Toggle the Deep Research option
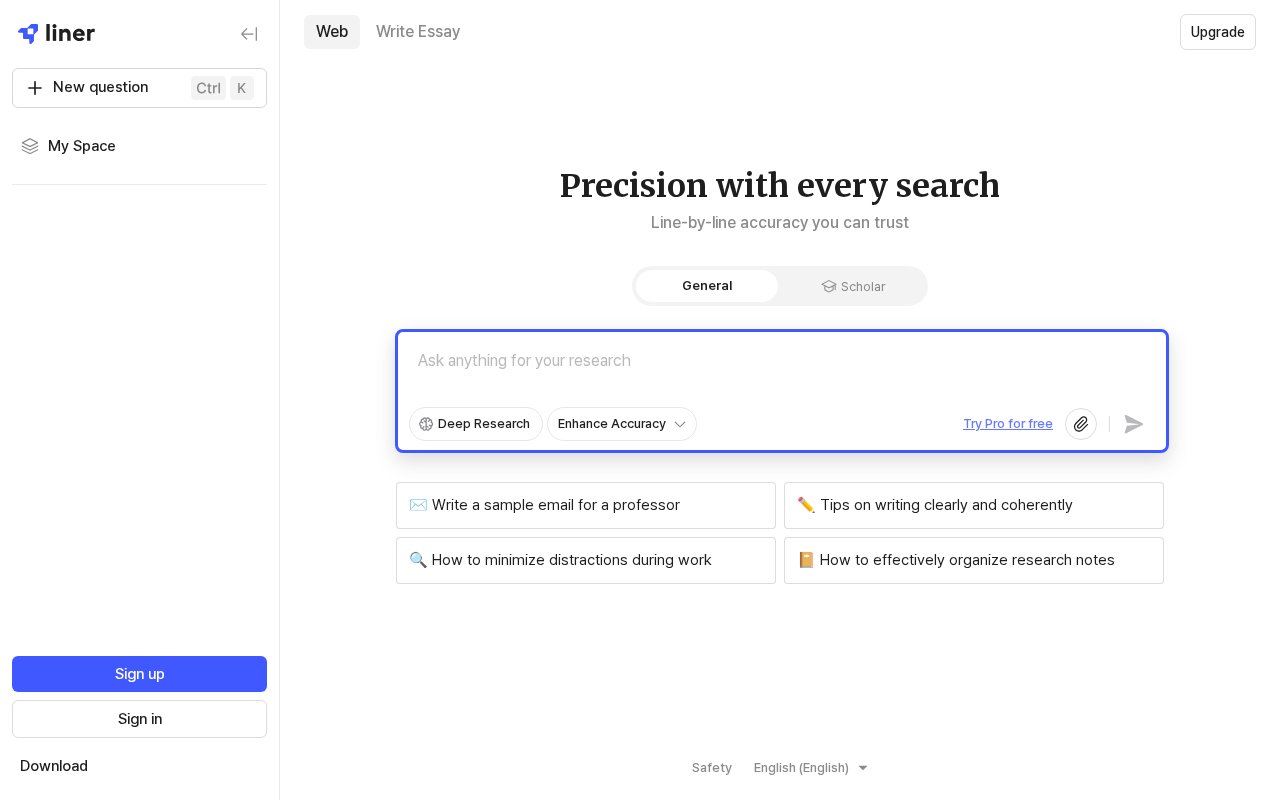The width and height of the screenshot is (1280, 800). pyautogui.click(x=476, y=424)
